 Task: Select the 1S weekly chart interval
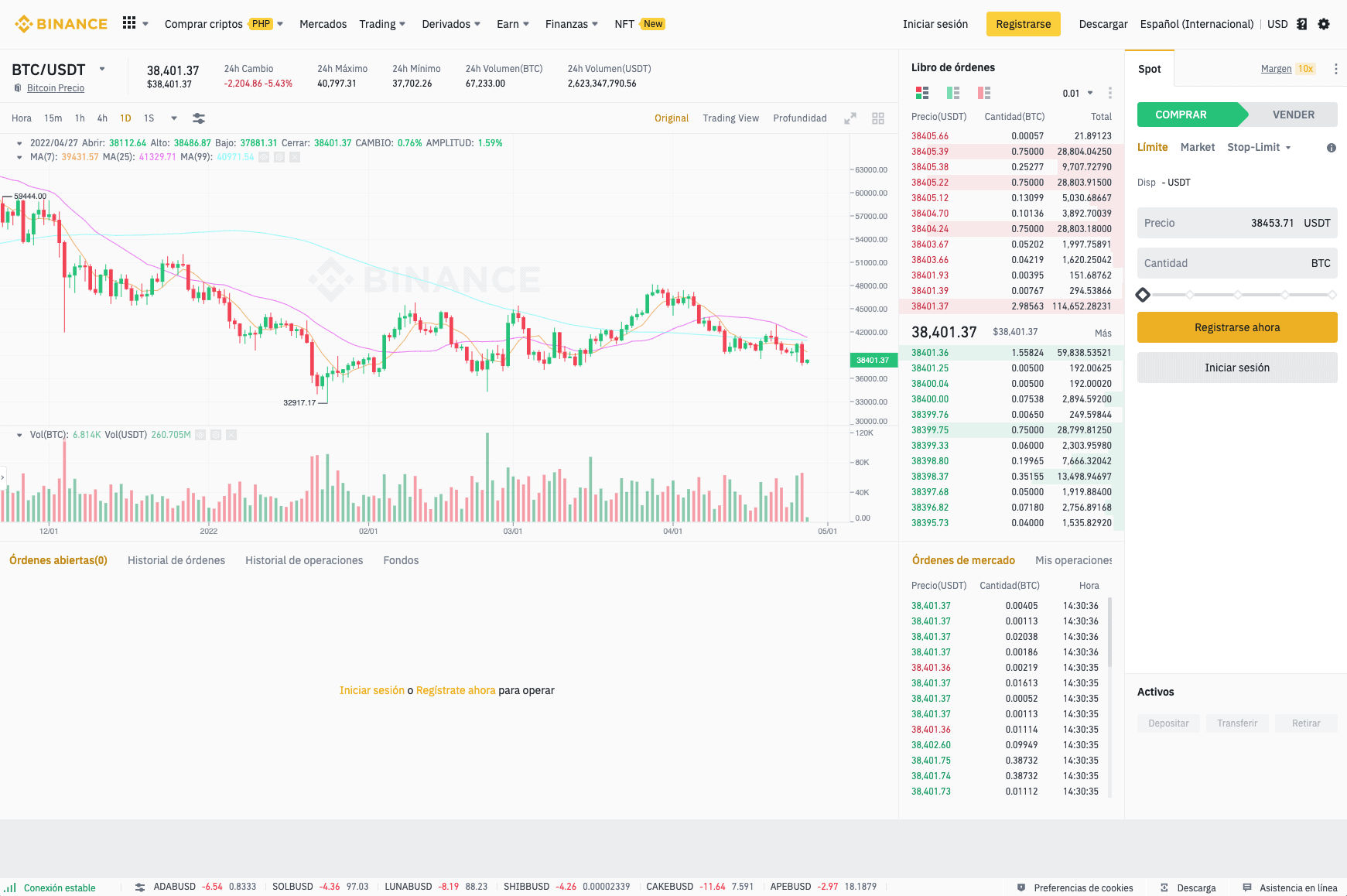pyautogui.click(x=149, y=118)
